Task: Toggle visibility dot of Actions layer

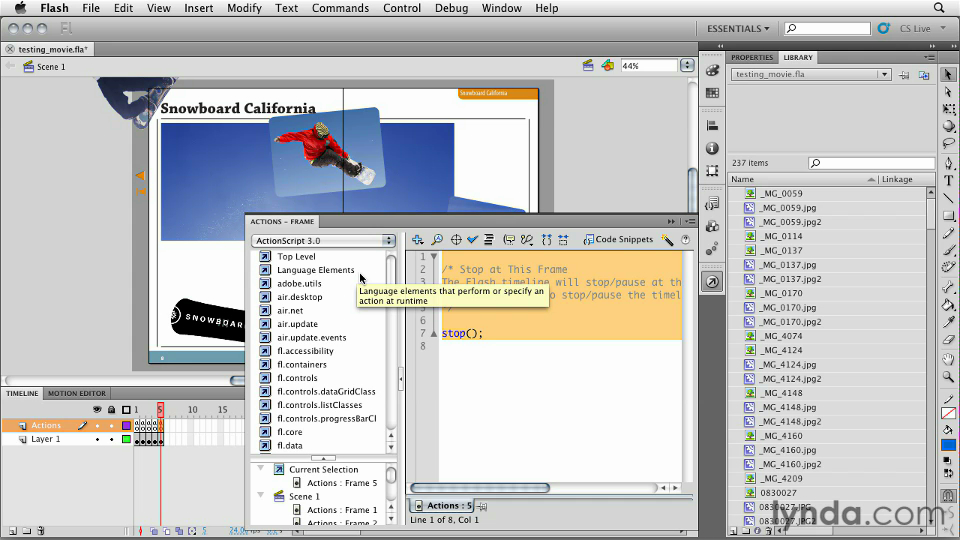Action: pyautogui.click(x=97, y=426)
